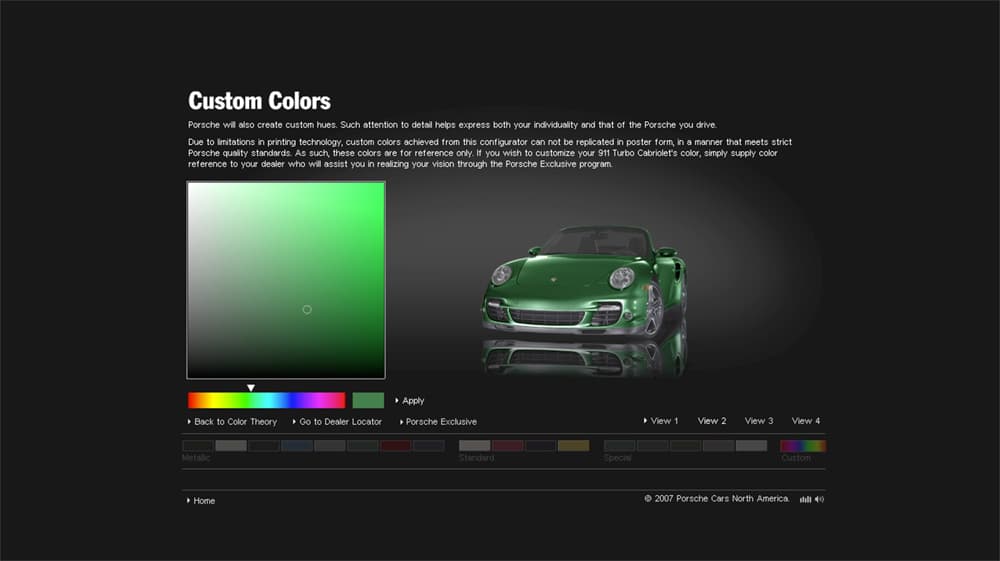Return to Home
Image resolution: width=1000 pixels, height=561 pixels.
[x=203, y=501]
